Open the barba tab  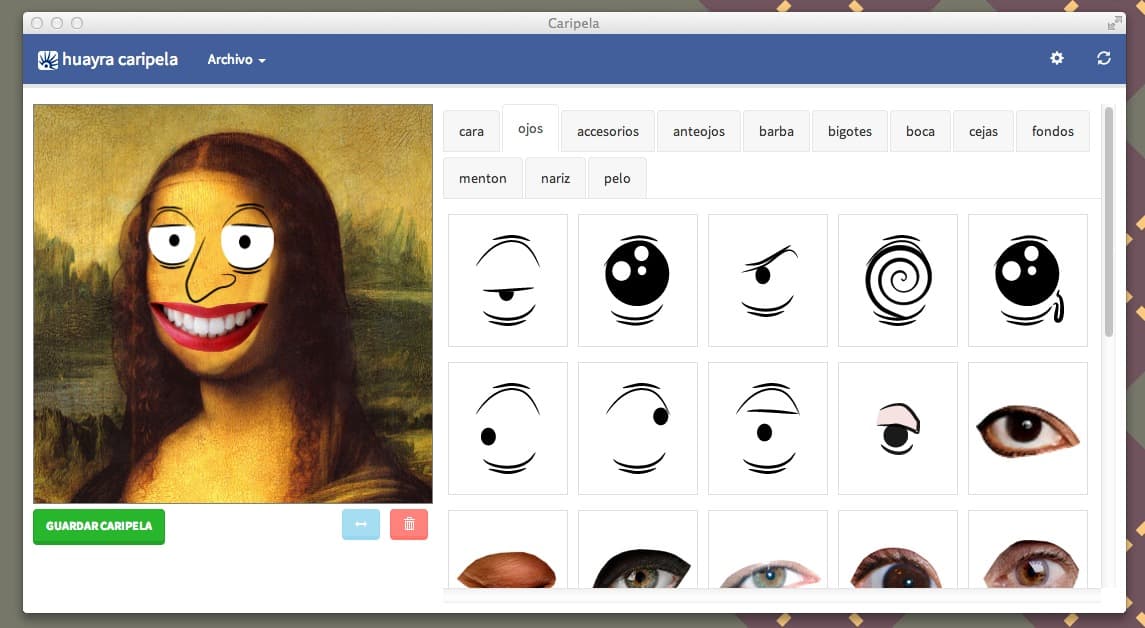pyautogui.click(x=776, y=131)
